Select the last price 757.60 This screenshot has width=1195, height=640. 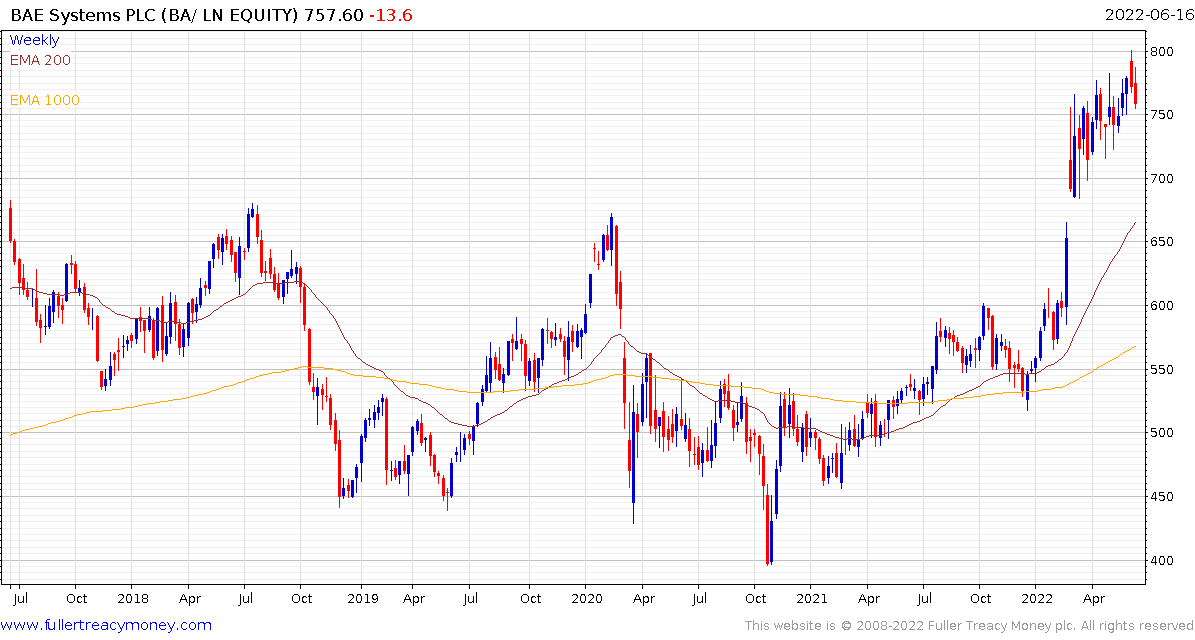pyautogui.click(x=334, y=15)
